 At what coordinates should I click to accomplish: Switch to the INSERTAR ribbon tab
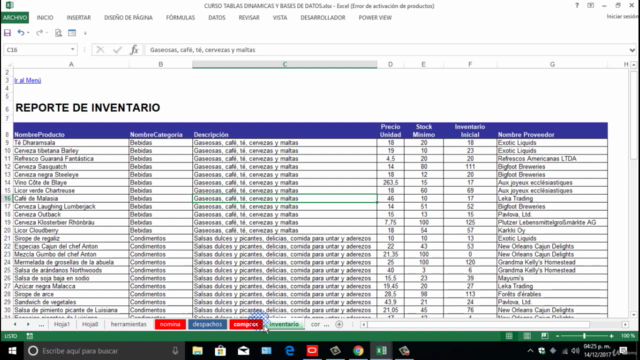pyautogui.click(x=79, y=18)
